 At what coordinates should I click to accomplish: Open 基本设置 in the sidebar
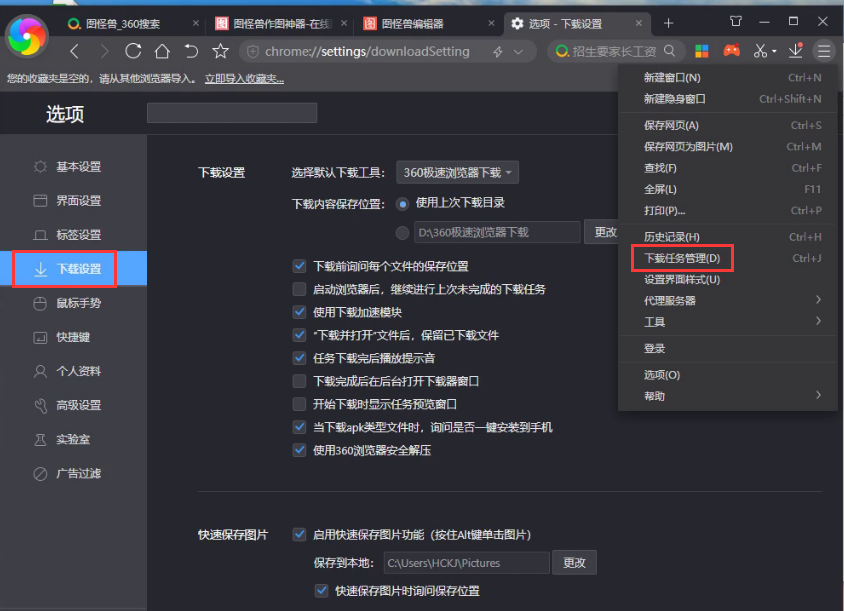click(73, 167)
